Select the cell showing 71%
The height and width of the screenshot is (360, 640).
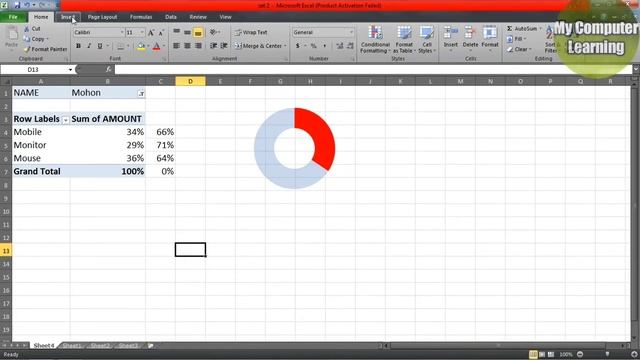(x=160, y=145)
